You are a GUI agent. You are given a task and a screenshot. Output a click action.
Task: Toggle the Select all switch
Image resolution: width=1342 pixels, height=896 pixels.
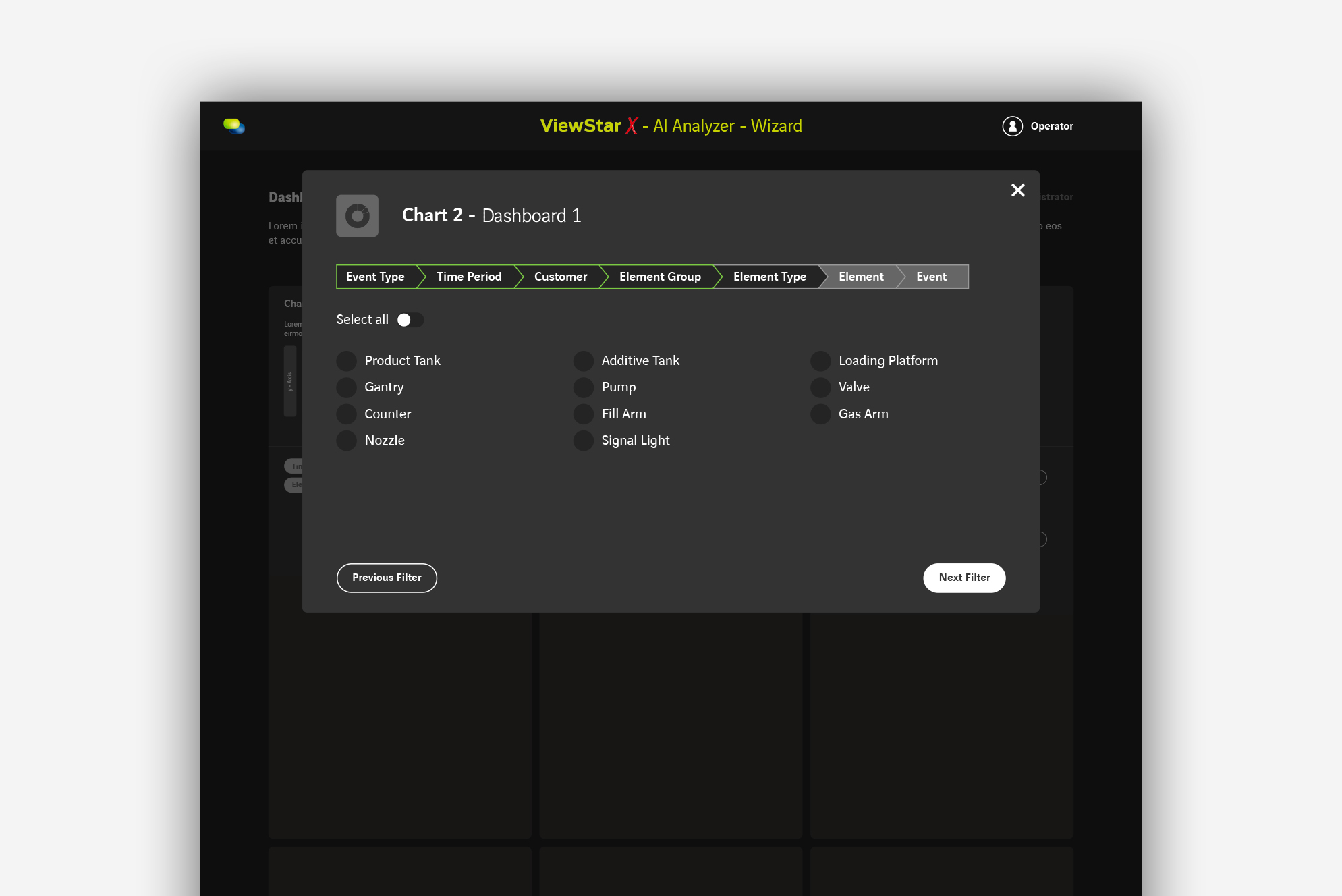410,320
